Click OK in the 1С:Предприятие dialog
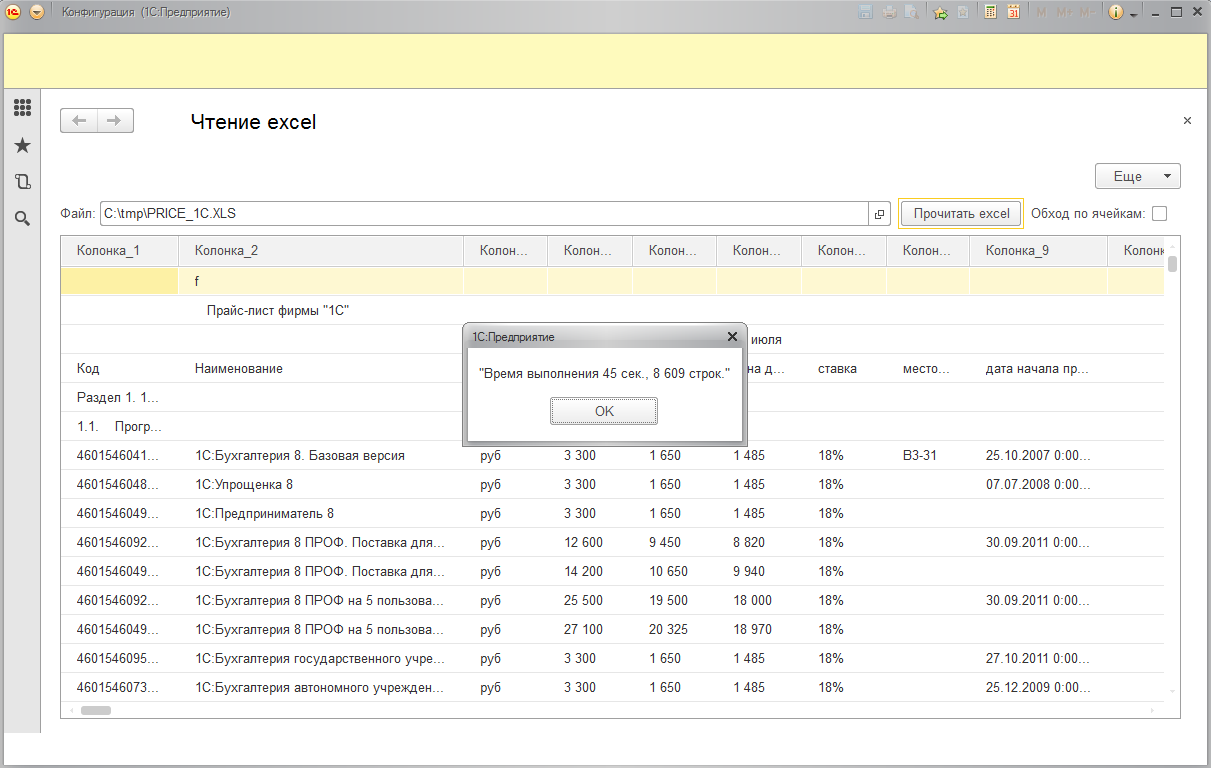This screenshot has width=1211, height=768. click(604, 411)
